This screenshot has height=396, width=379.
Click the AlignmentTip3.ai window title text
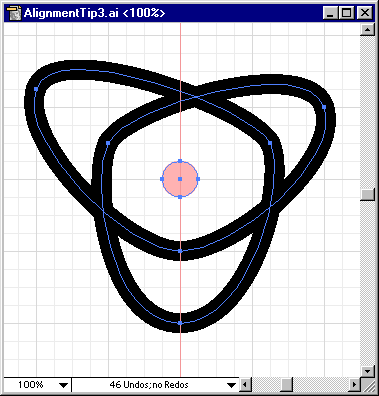pos(94,13)
